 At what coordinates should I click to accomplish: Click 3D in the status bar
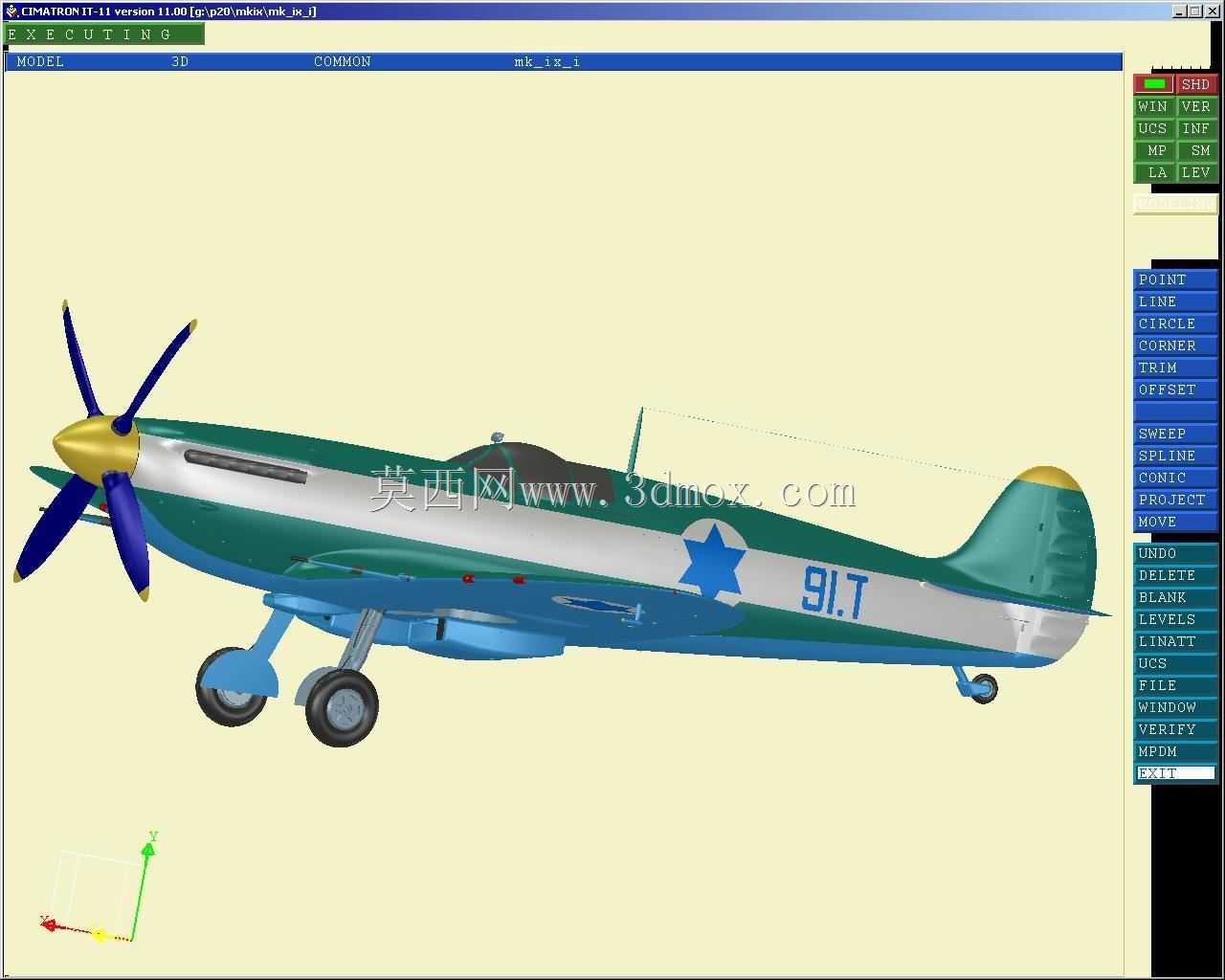(180, 61)
